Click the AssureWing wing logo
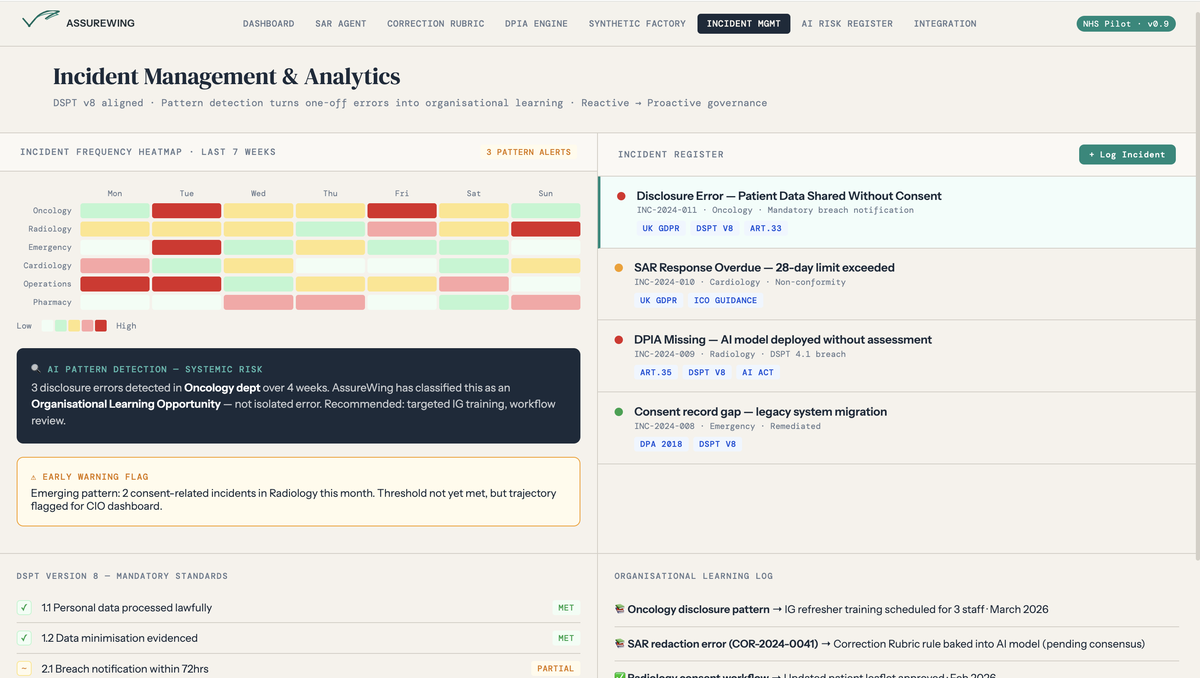Screen dimensions: 1200x678 (39, 20)
